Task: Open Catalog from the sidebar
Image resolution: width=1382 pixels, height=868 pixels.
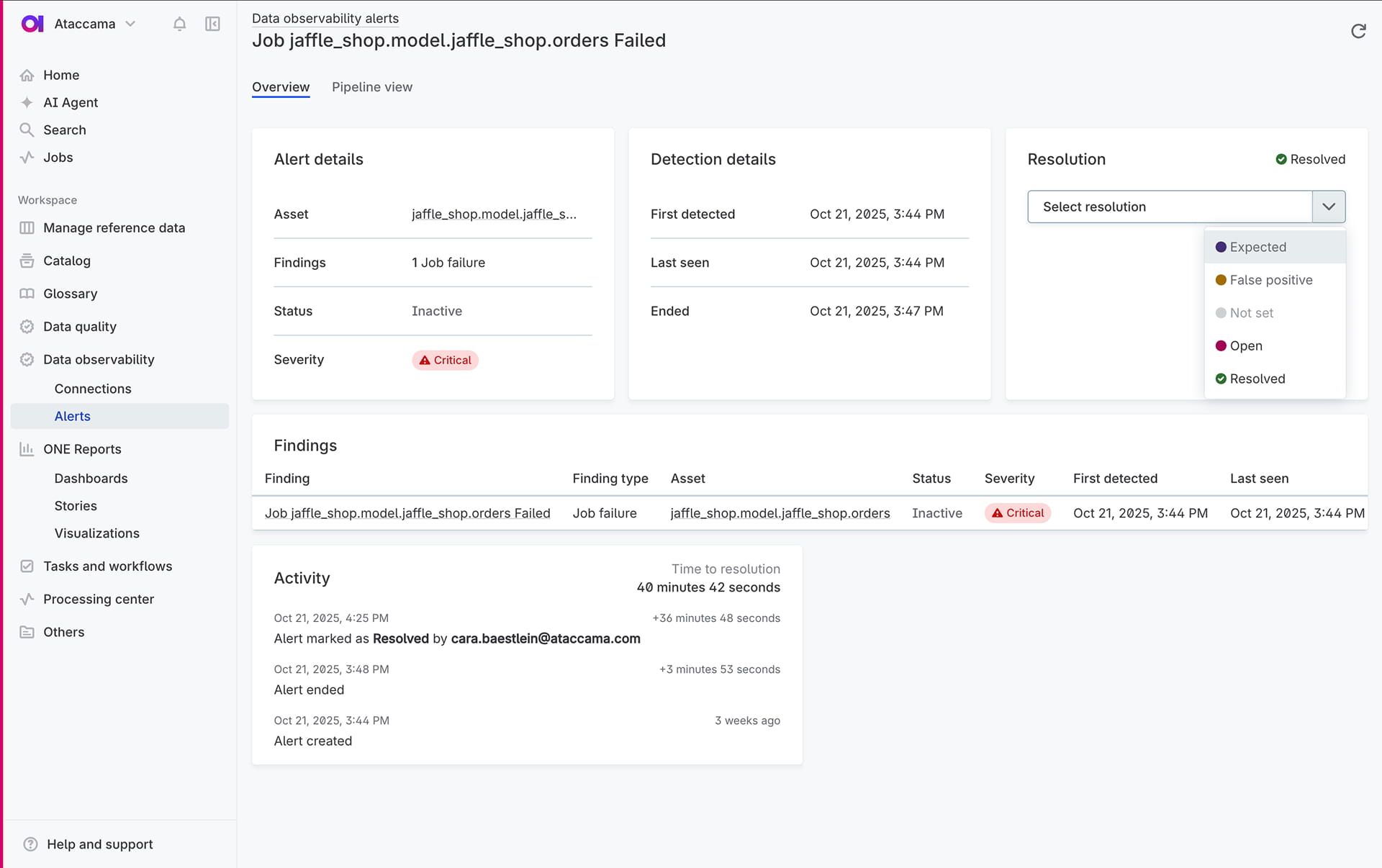Action: coord(66,261)
